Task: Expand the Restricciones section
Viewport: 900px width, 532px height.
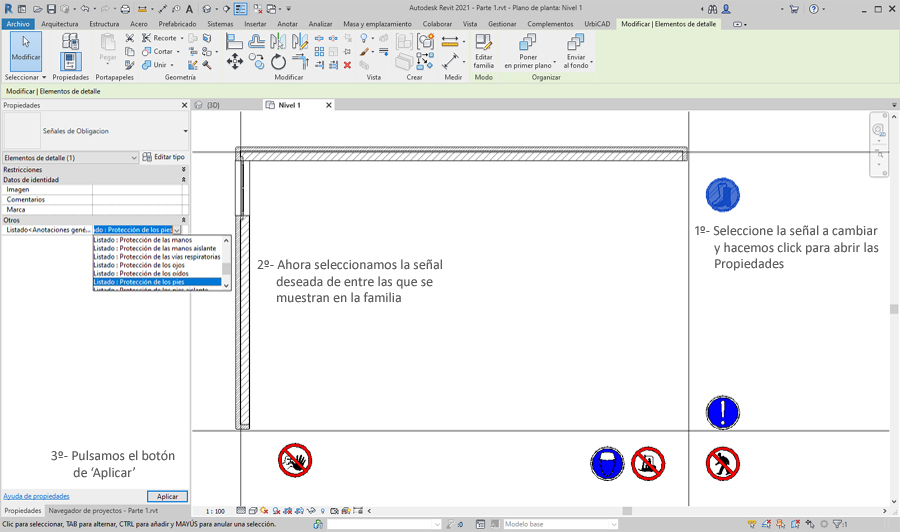Action: [183, 170]
